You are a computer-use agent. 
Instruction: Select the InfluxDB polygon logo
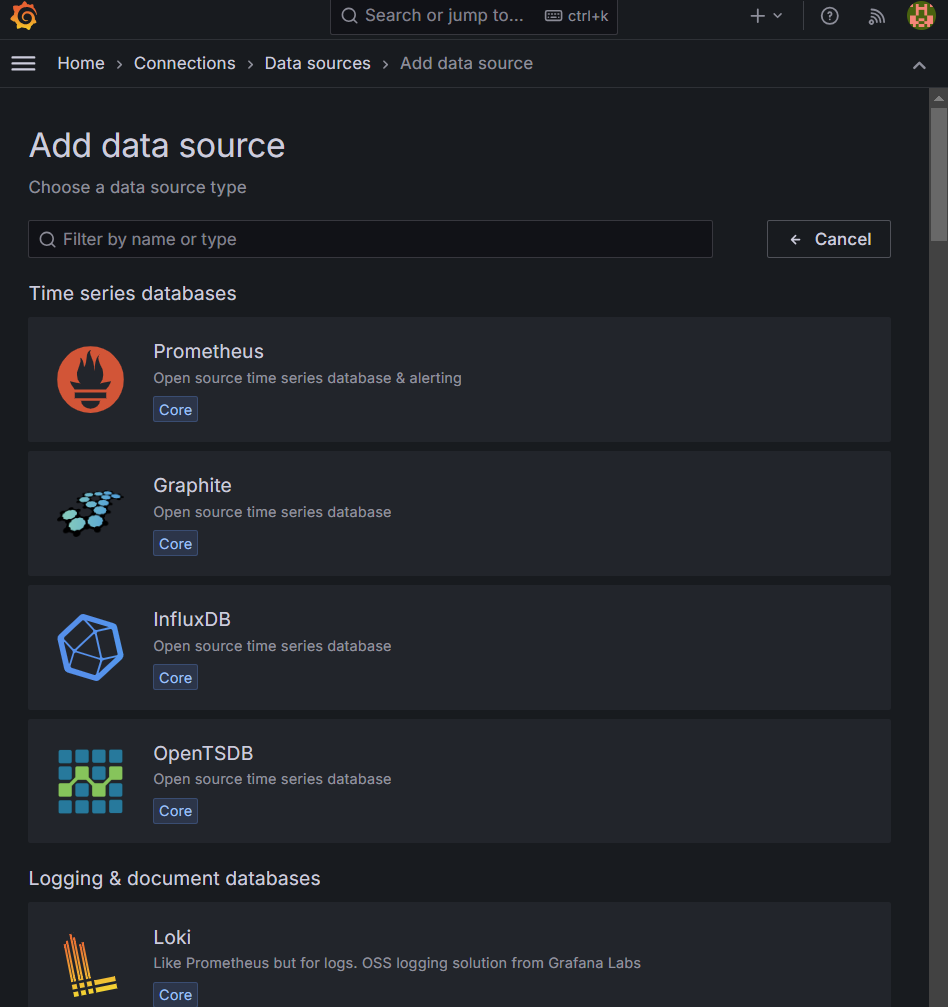(x=90, y=647)
